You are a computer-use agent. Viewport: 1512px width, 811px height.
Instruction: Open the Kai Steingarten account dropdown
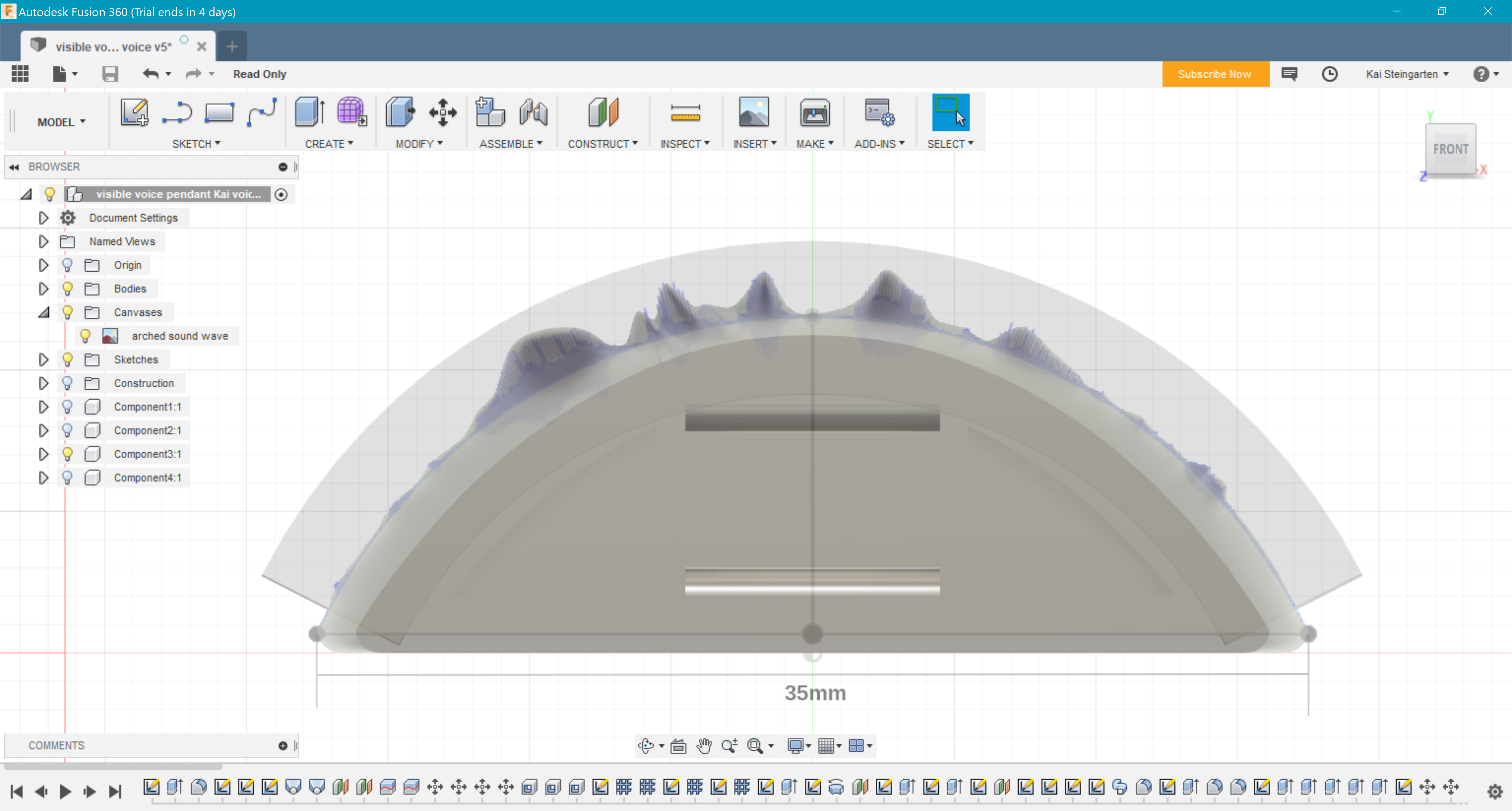(x=1407, y=74)
